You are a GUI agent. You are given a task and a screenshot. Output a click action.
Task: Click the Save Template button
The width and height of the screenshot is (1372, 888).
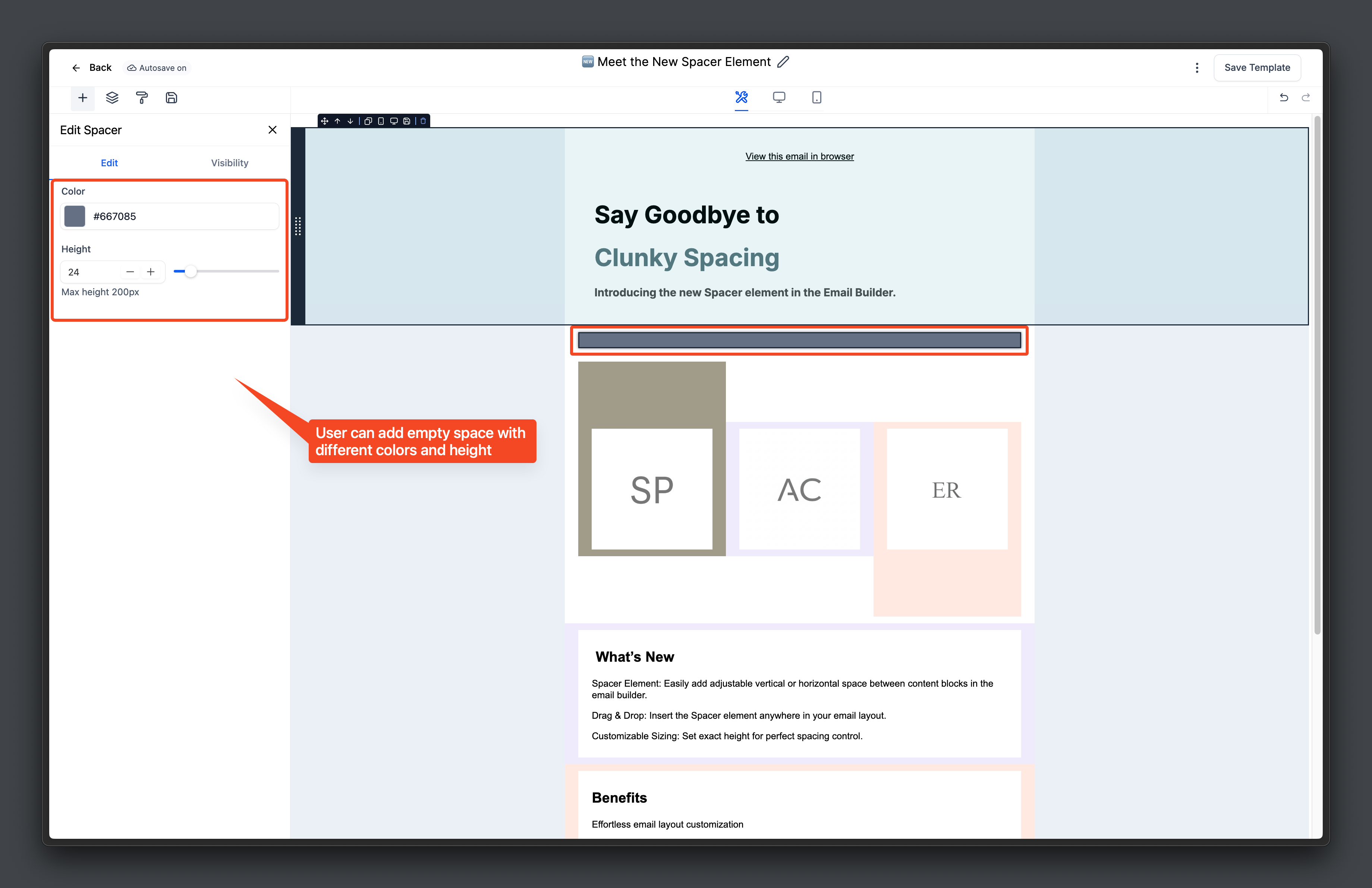1257,68
